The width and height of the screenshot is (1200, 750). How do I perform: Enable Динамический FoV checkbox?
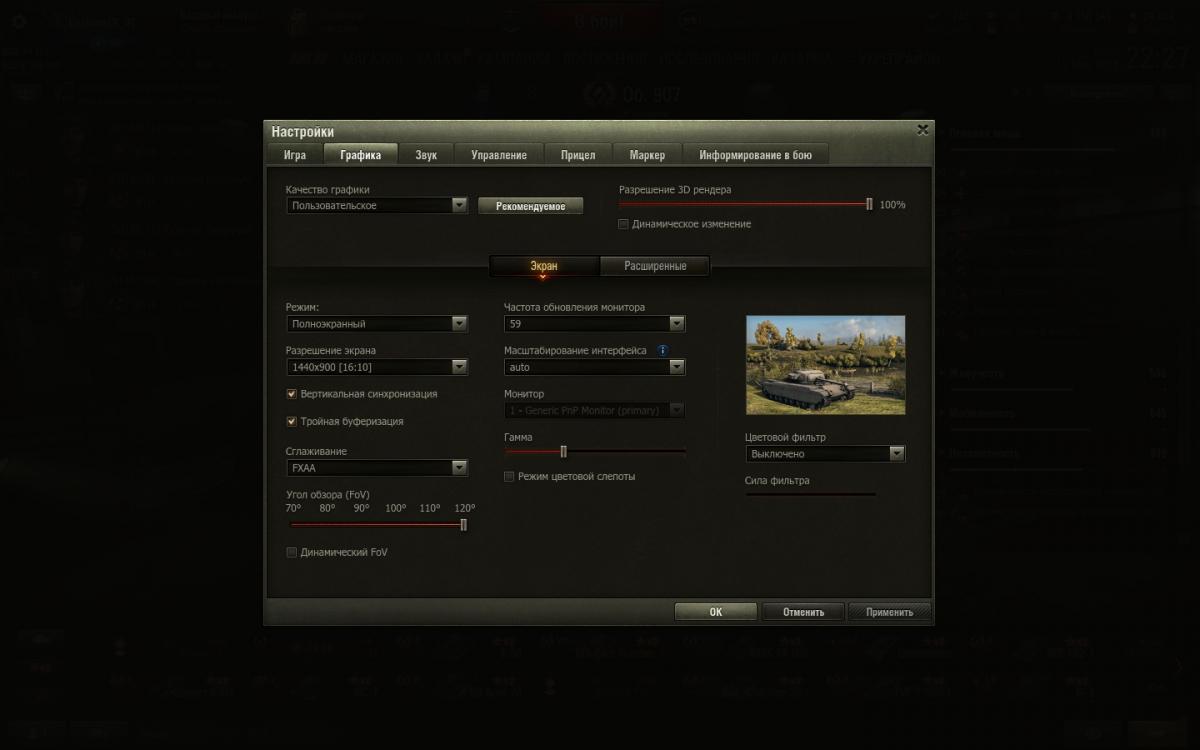click(x=292, y=552)
